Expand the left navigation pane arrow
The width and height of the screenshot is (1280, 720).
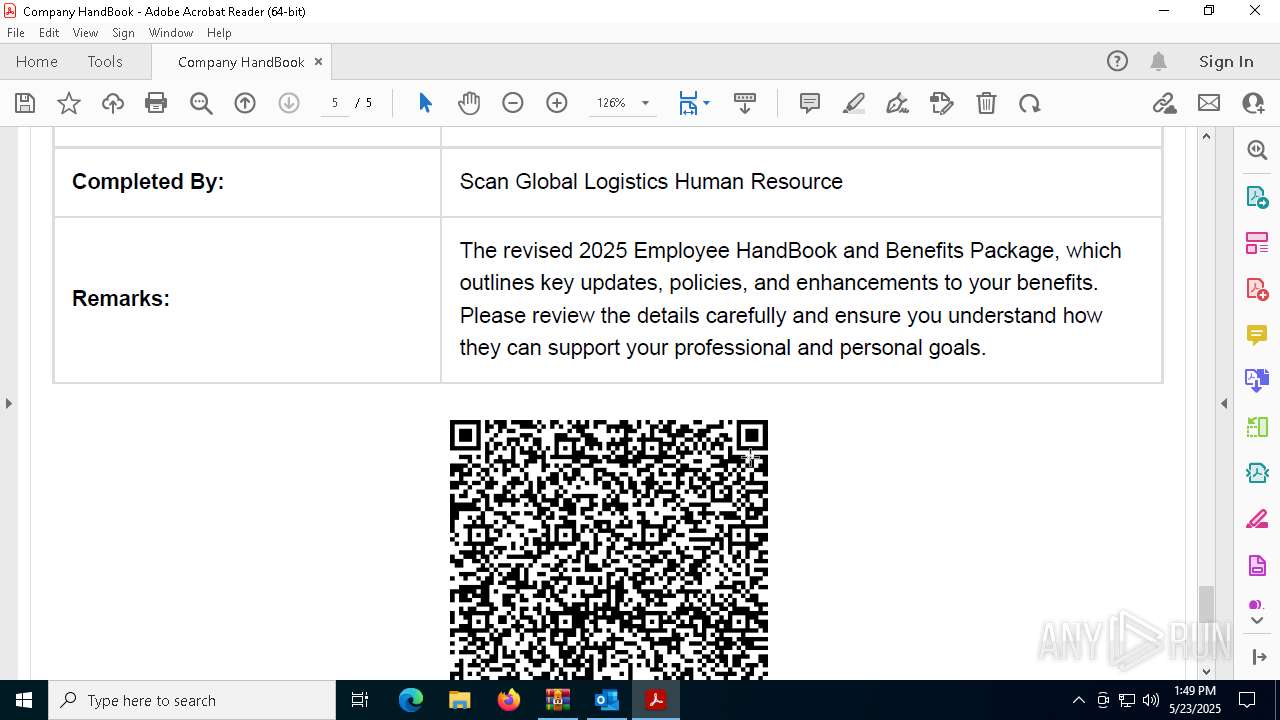(x=8, y=404)
